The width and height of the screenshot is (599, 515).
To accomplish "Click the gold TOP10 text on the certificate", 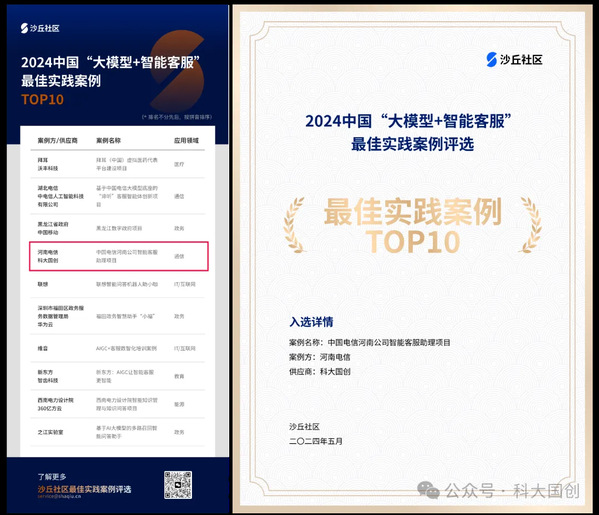I will [x=413, y=241].
